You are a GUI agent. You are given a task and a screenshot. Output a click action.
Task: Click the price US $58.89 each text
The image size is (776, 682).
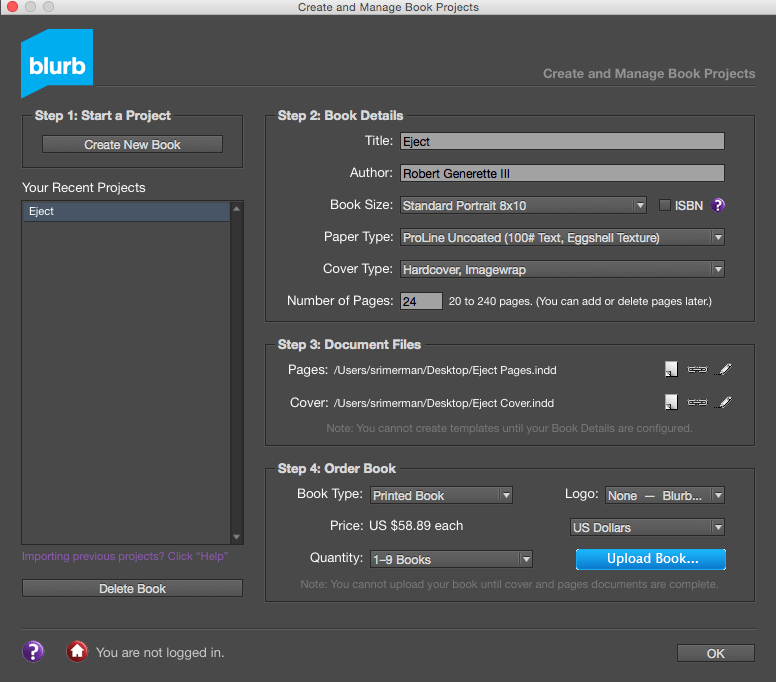[416, 526]
